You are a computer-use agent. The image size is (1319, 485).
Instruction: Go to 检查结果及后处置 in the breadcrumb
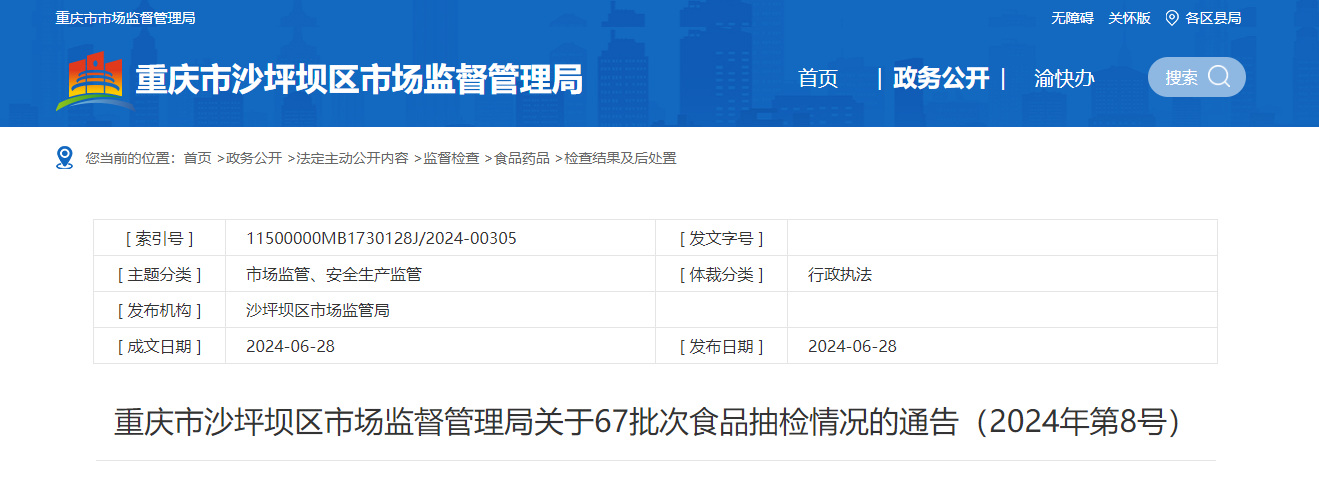click(x=621, y=158)
